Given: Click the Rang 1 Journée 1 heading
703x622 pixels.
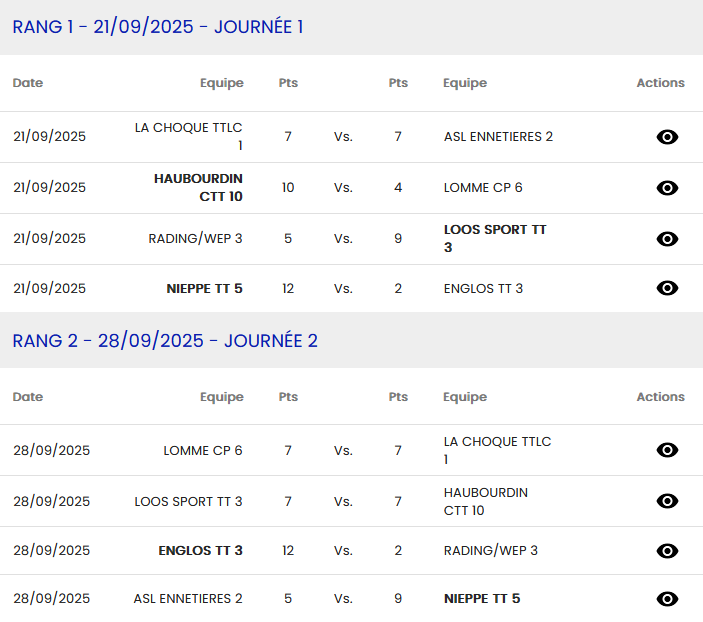Looking at the screenshot, I should [x=158, y=27].
